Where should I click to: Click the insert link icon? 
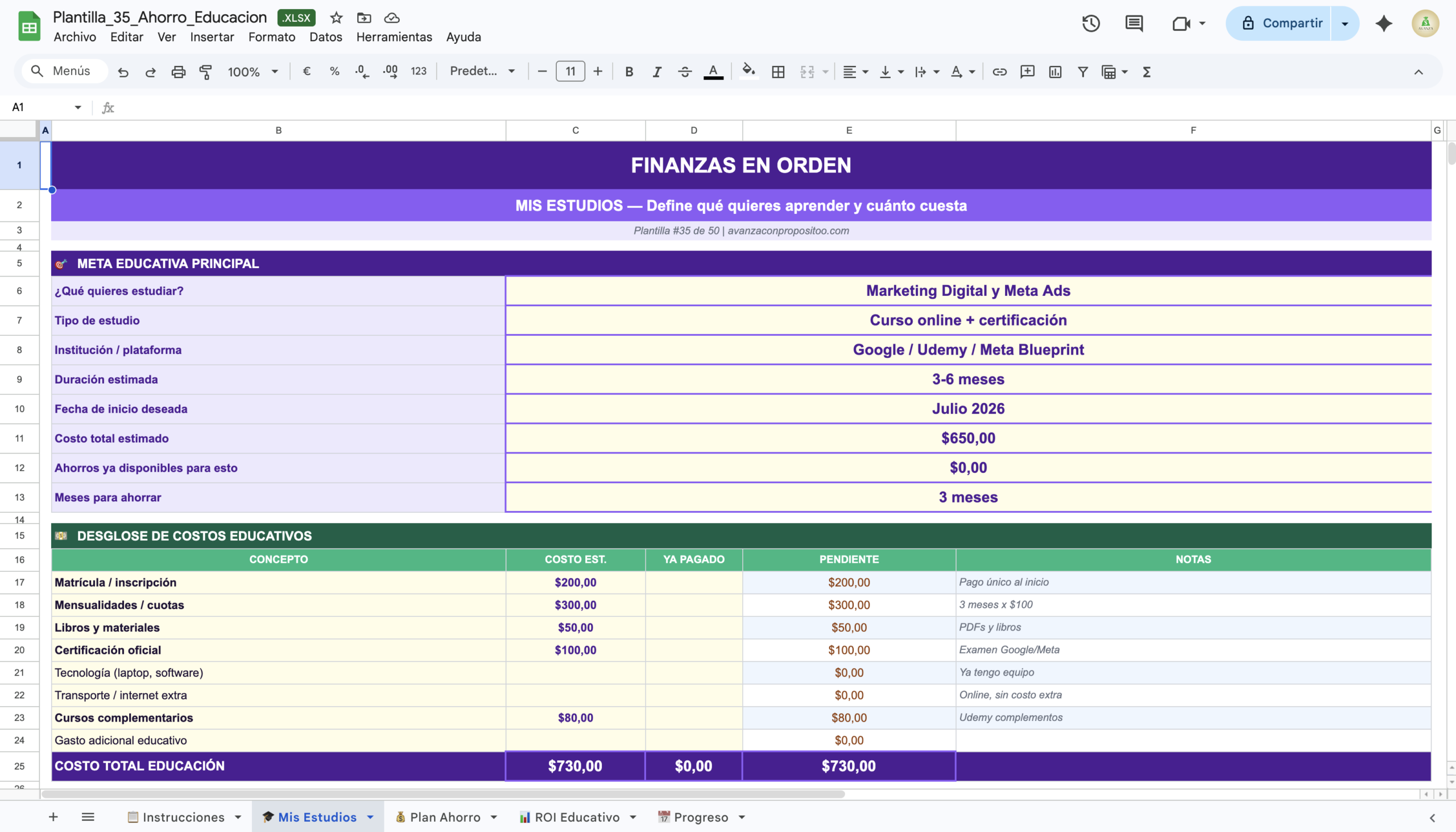click(999, 72)
